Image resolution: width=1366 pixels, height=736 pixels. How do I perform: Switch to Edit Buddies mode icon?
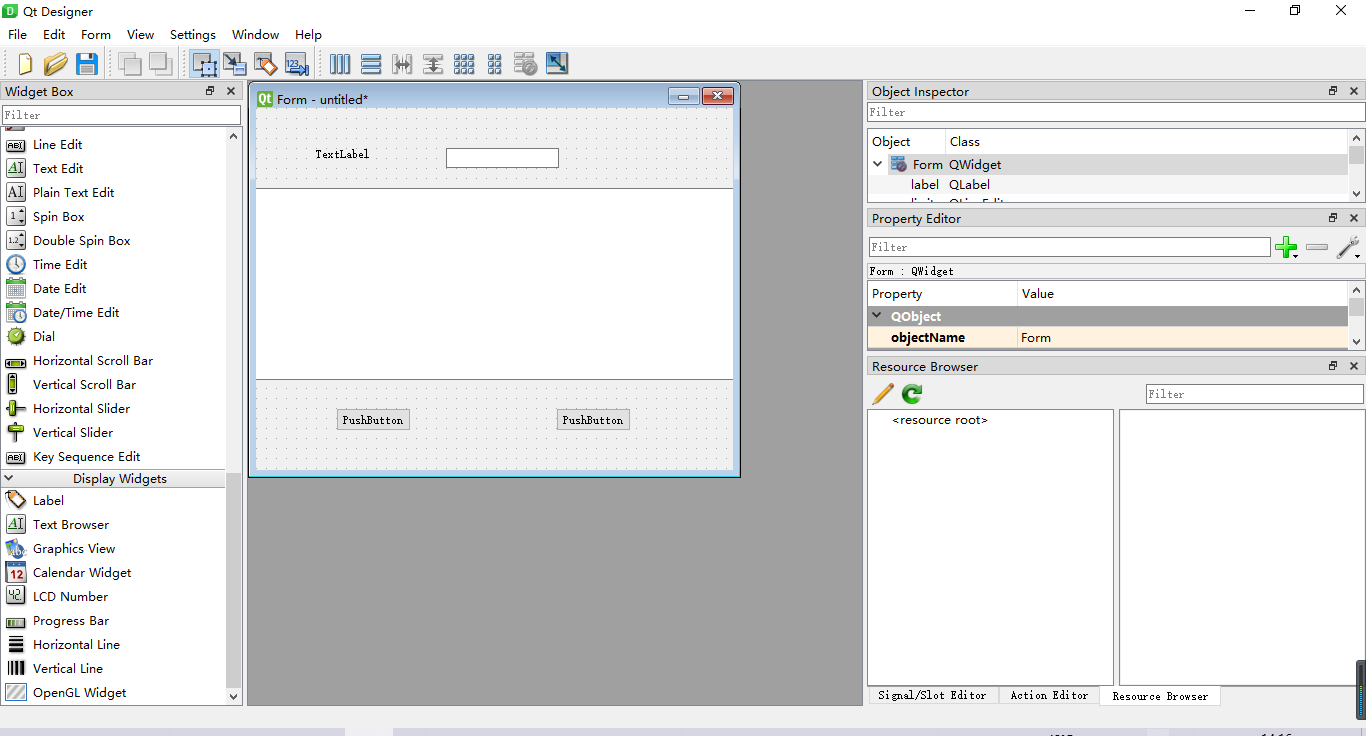click(x=265, y=64)
